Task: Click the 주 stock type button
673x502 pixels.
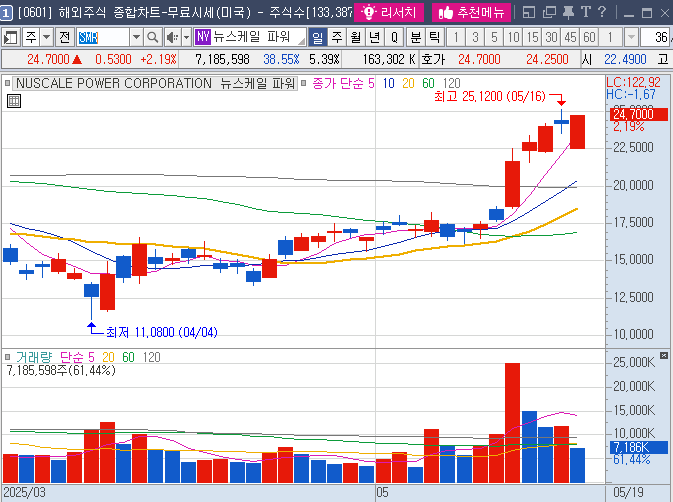Action: tap(31, 38)
